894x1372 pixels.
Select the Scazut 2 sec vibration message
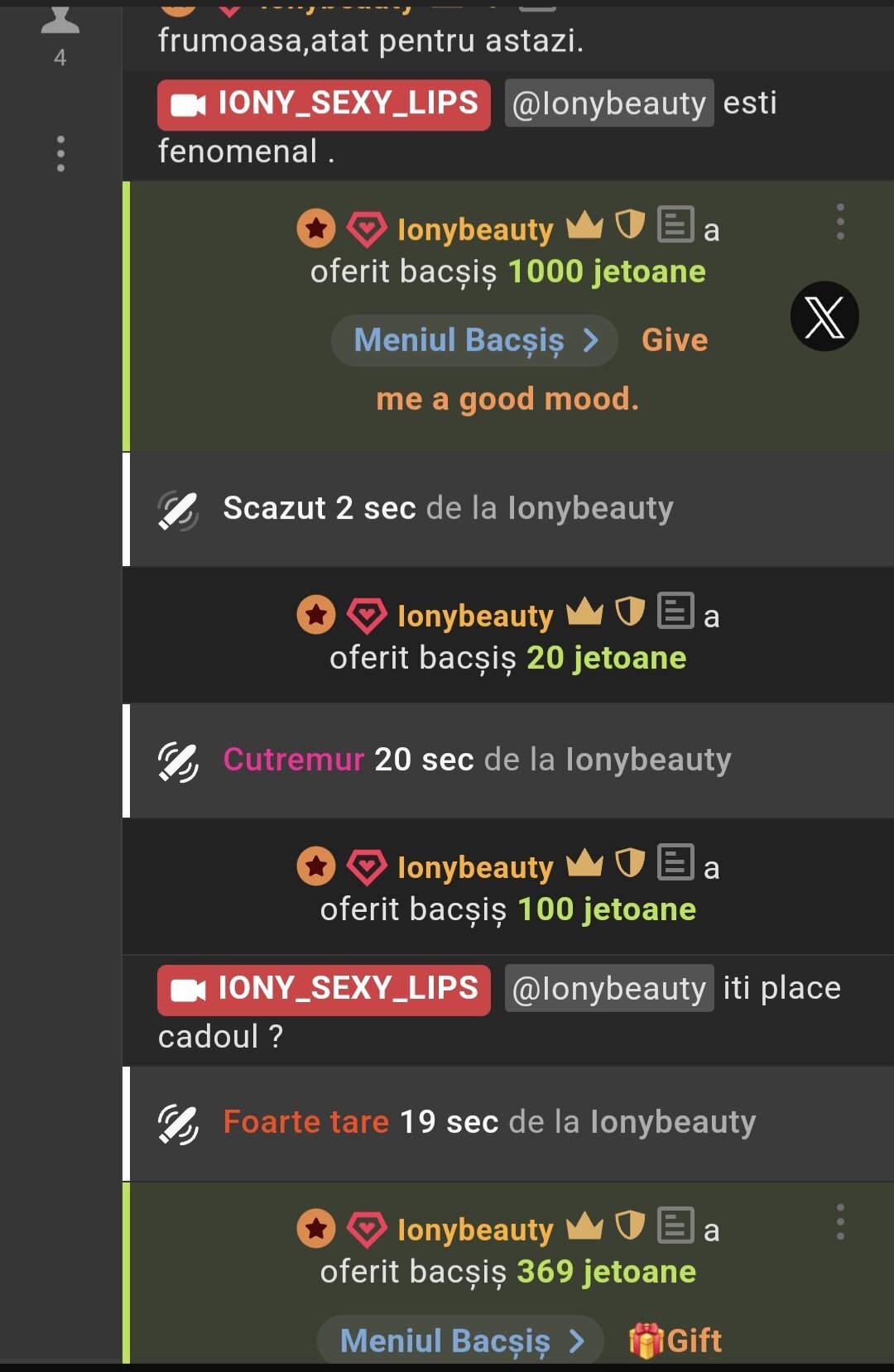[508, 509]
